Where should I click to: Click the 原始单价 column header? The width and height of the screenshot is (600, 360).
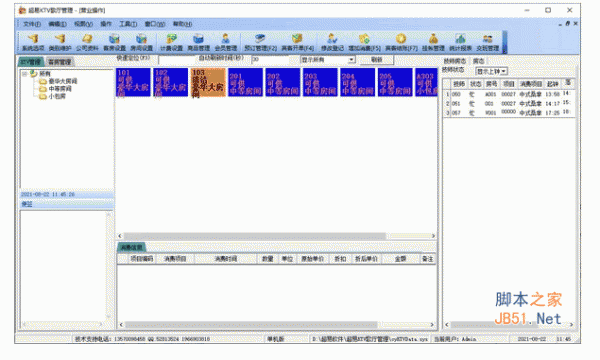tap(312, 259)
